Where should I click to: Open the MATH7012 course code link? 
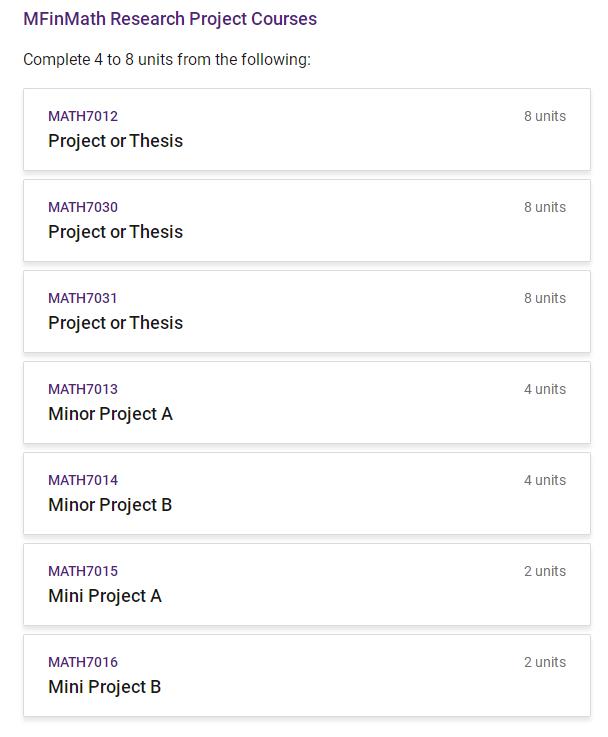pos(83,116)
